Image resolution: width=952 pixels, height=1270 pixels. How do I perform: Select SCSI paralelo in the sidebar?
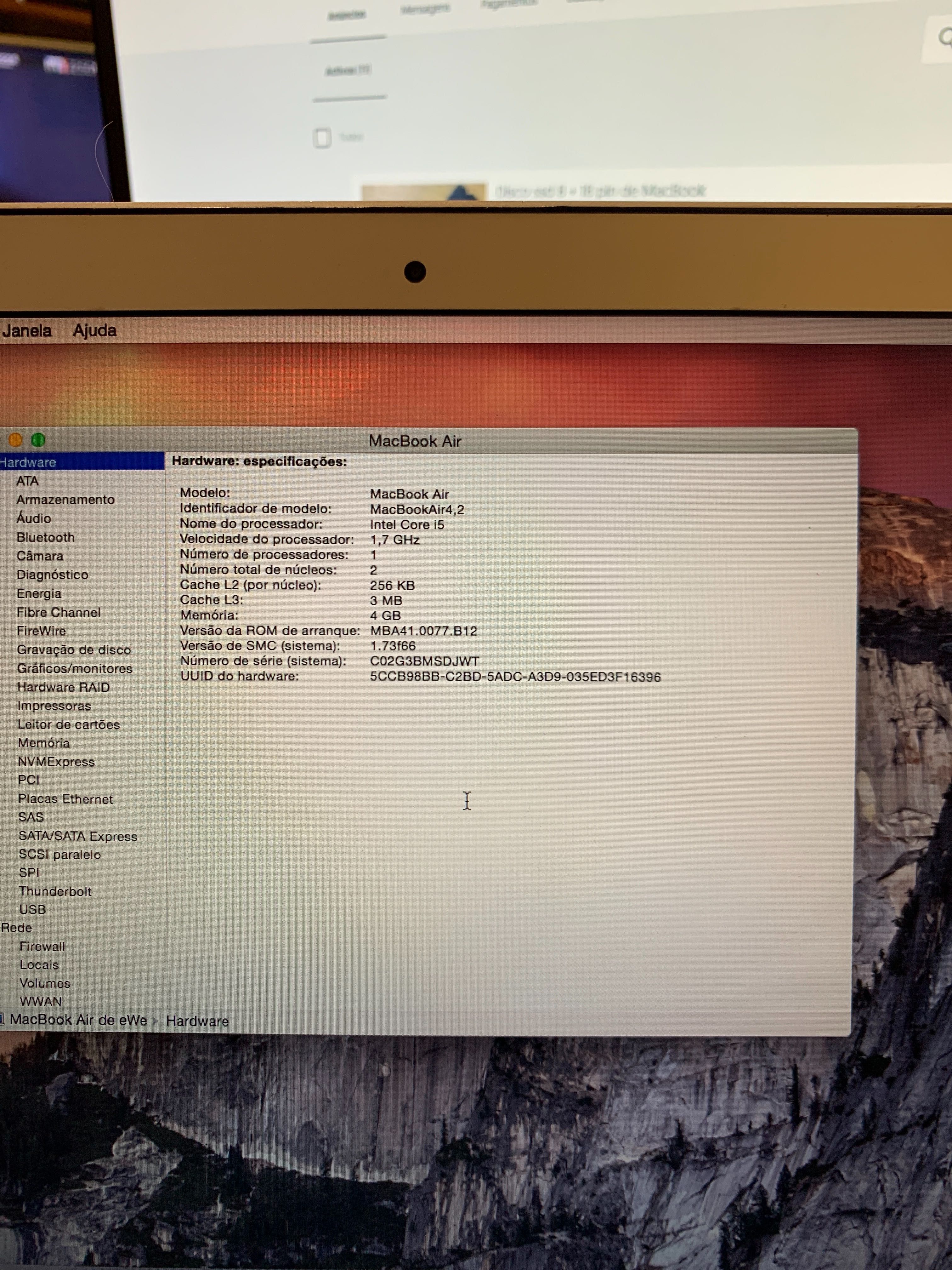(x=60, y=854)
